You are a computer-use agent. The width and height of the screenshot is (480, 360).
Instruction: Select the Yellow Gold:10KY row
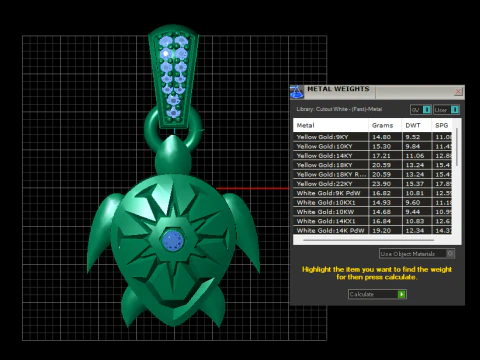tap(373, 146)
